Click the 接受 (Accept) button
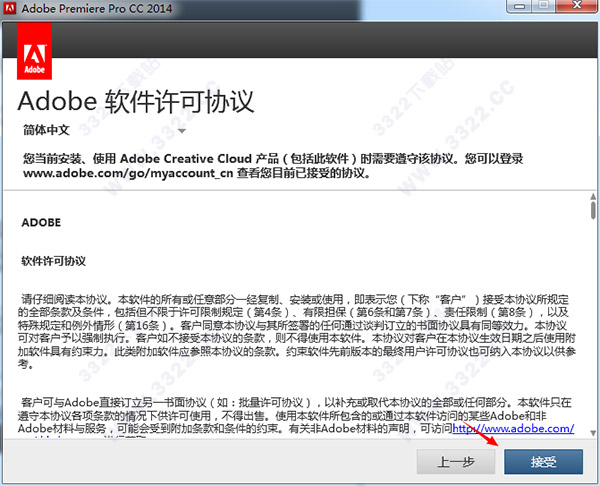The height and width of the screenshot is (486, 600). coord(543,462)
